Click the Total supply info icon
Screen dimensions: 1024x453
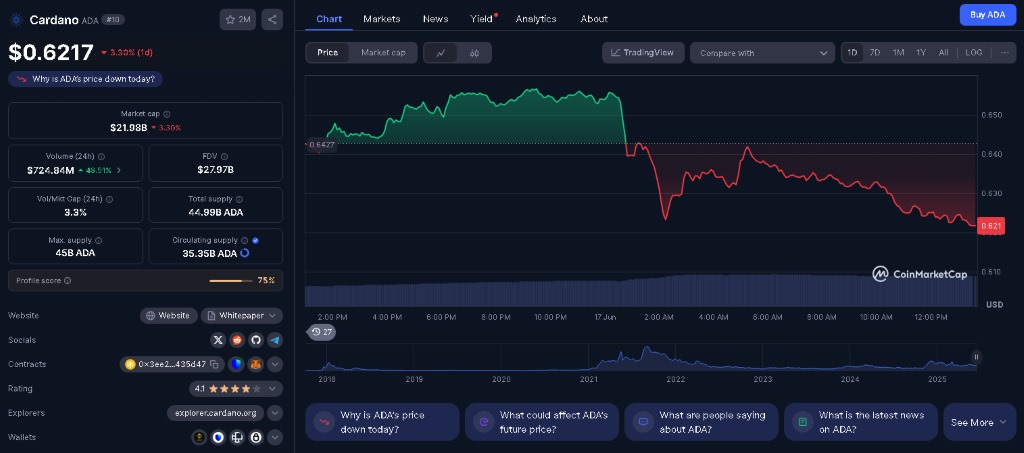pyautogui.click(x=239, y=199)
